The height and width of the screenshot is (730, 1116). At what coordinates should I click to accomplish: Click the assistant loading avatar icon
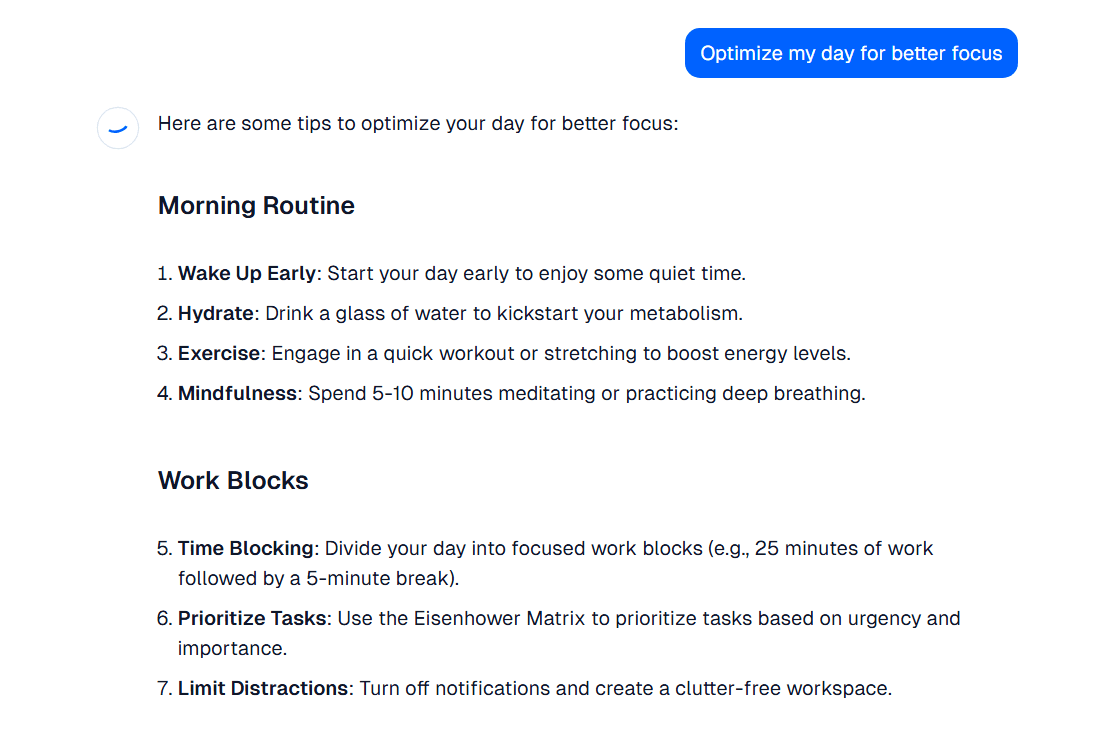point(118,128)
